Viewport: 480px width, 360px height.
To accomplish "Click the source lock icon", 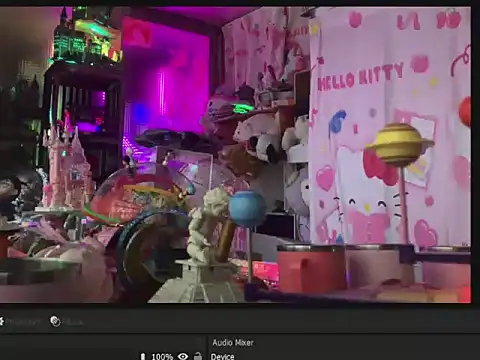I will click(x=197, y=356).
